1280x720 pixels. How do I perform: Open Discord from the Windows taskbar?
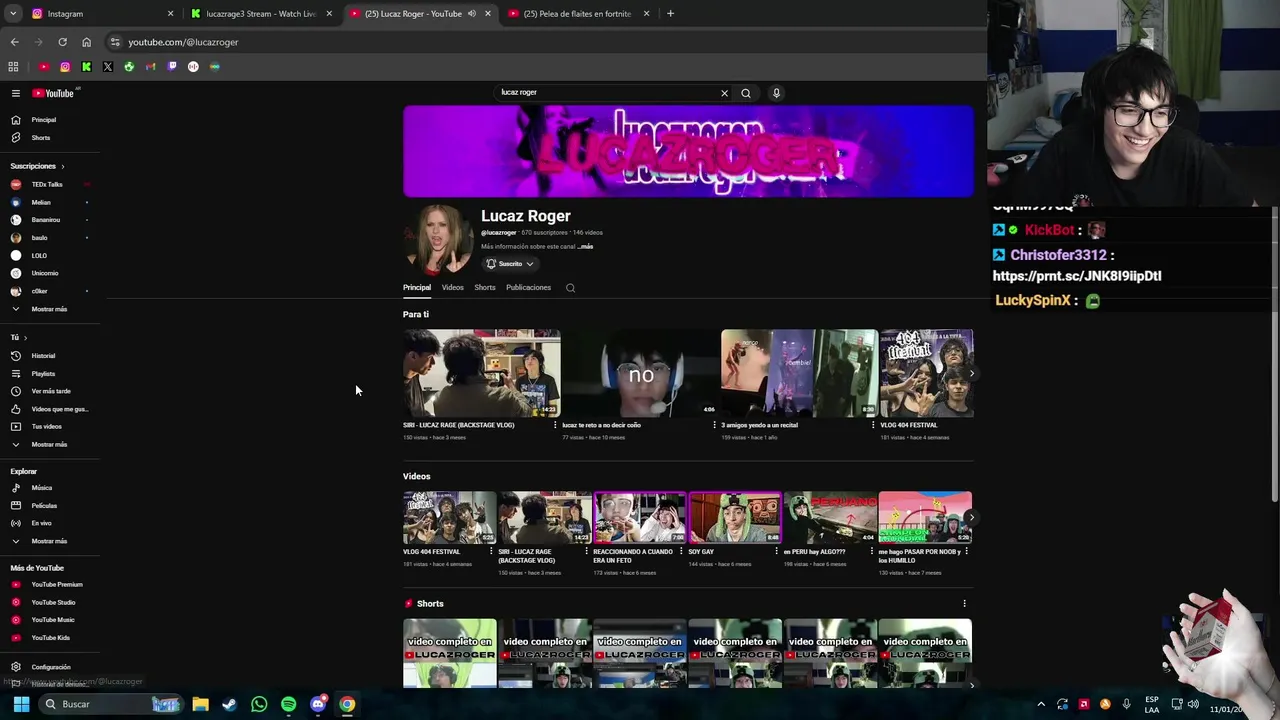pos(318,704)
